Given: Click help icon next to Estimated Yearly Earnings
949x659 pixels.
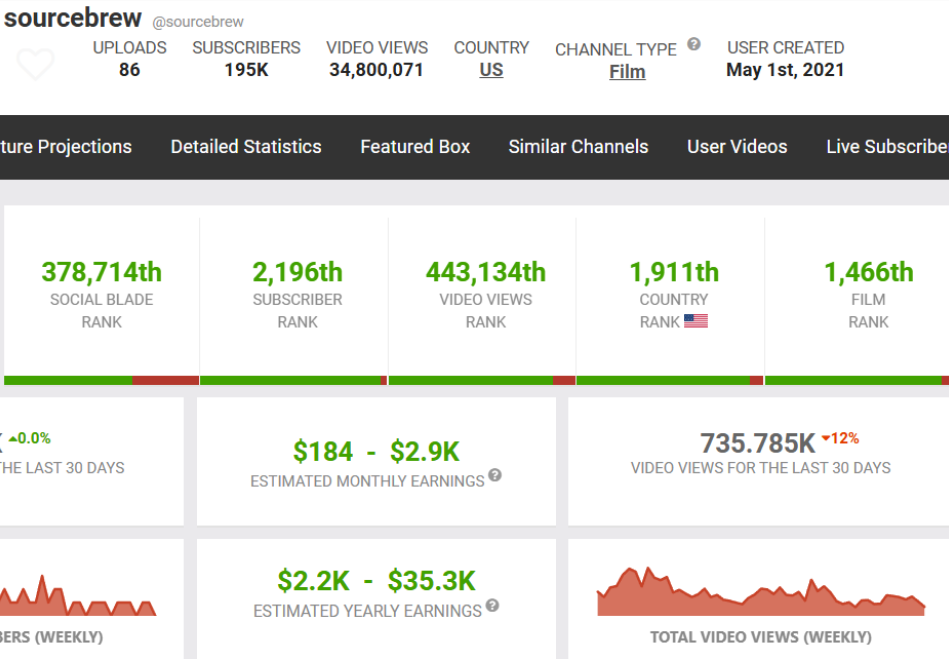Looking at the screenshot, I should click(x=492, y=606).
